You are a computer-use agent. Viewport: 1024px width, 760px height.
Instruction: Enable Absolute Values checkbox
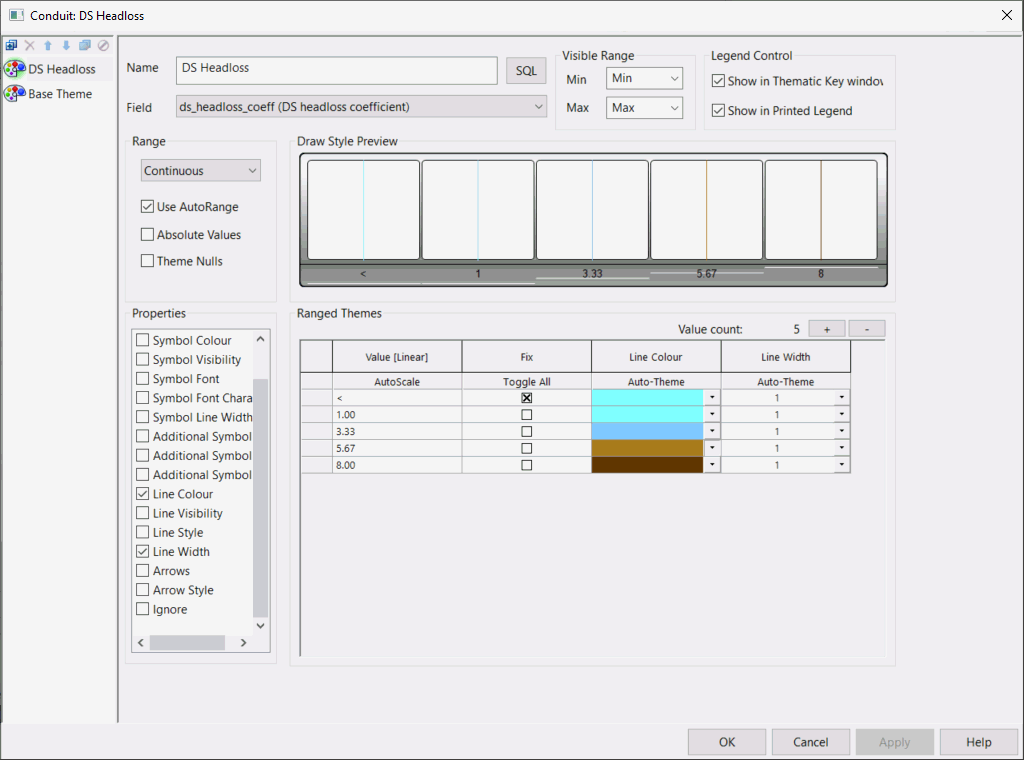(x=148, y=234)
